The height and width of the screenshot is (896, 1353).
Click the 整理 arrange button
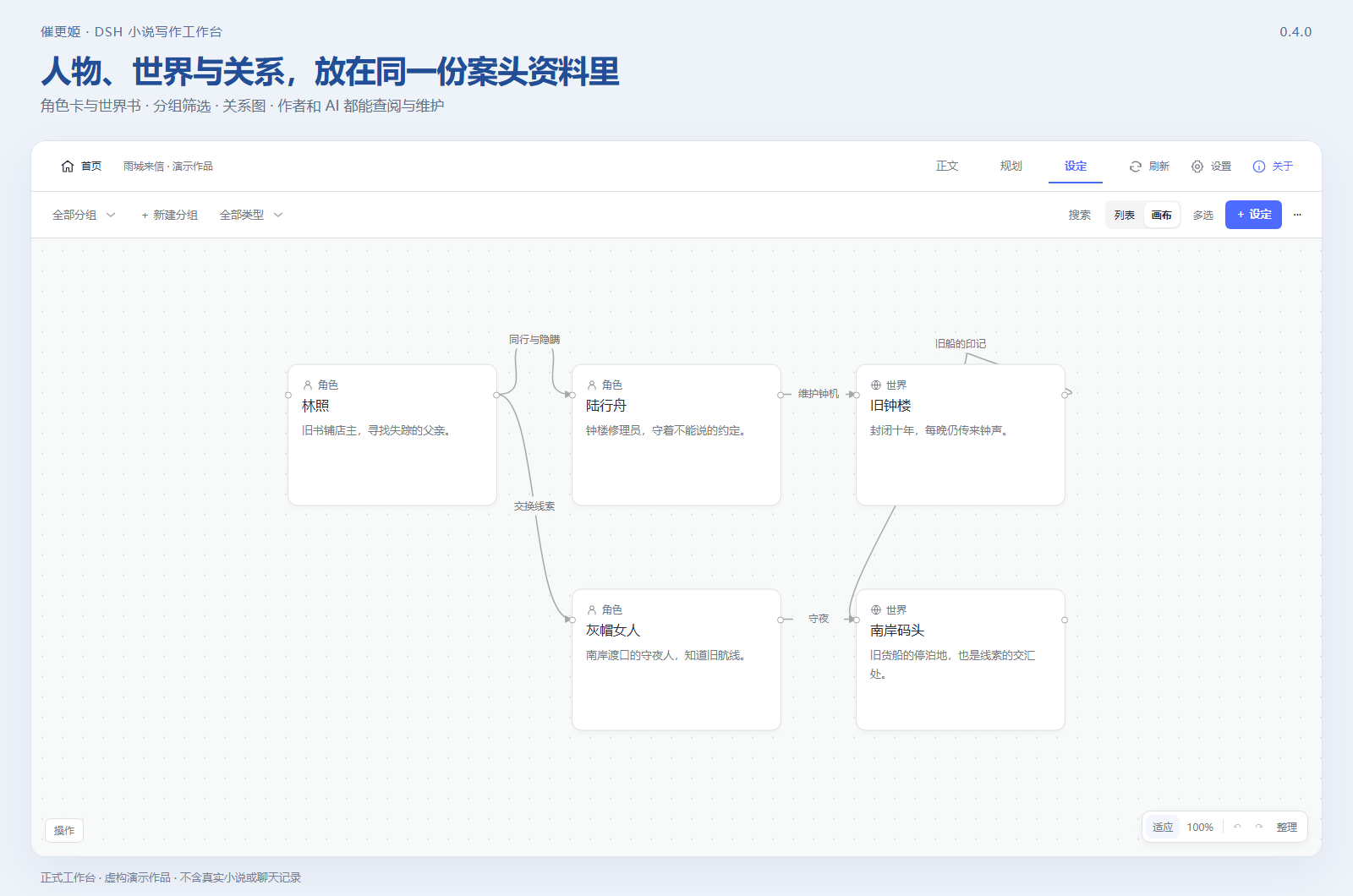(1287, 827)
